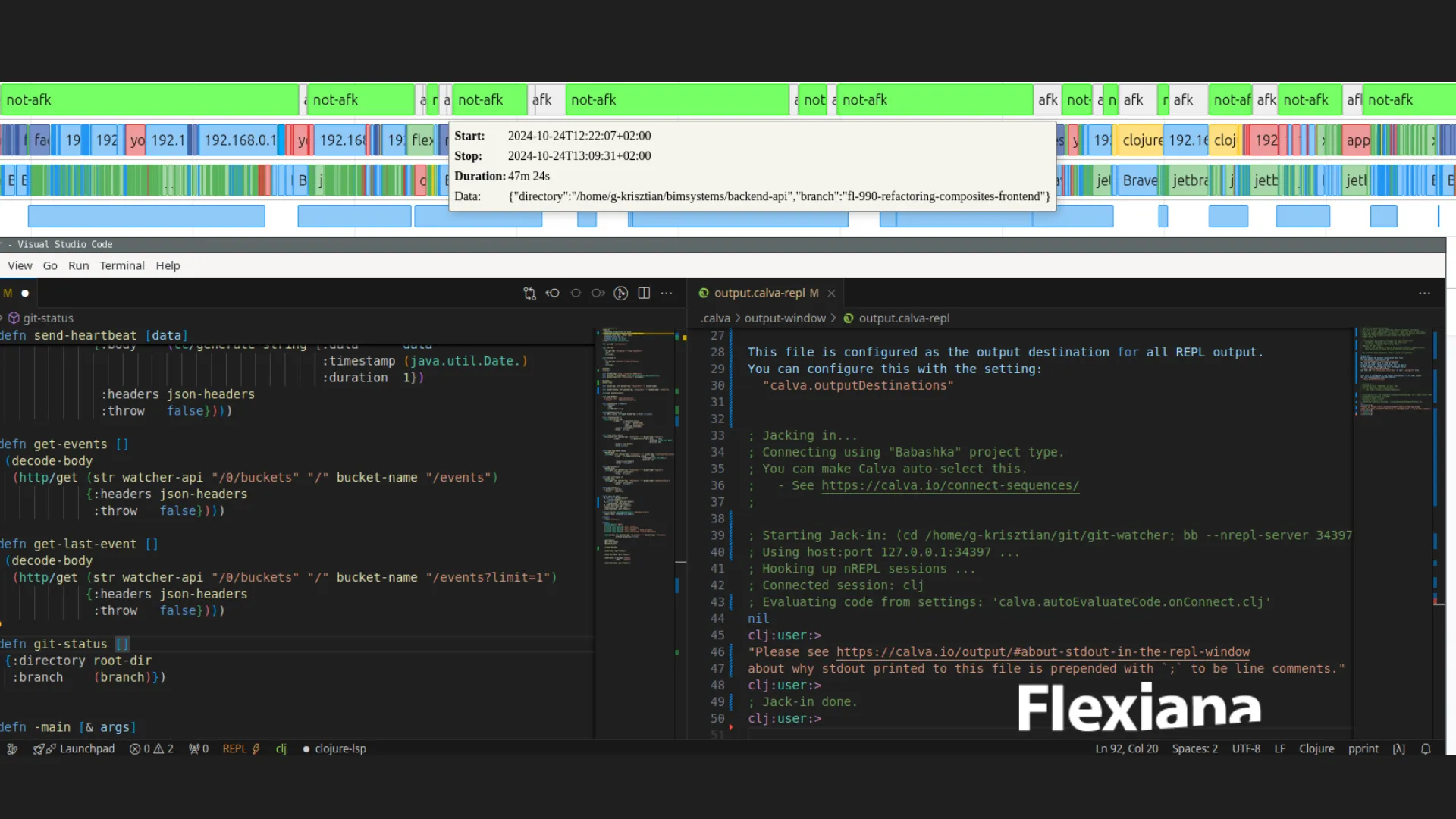The width and height of the screenshot is (1456, 819).
Task: Open the Go menu
Action: click(50, 265)
